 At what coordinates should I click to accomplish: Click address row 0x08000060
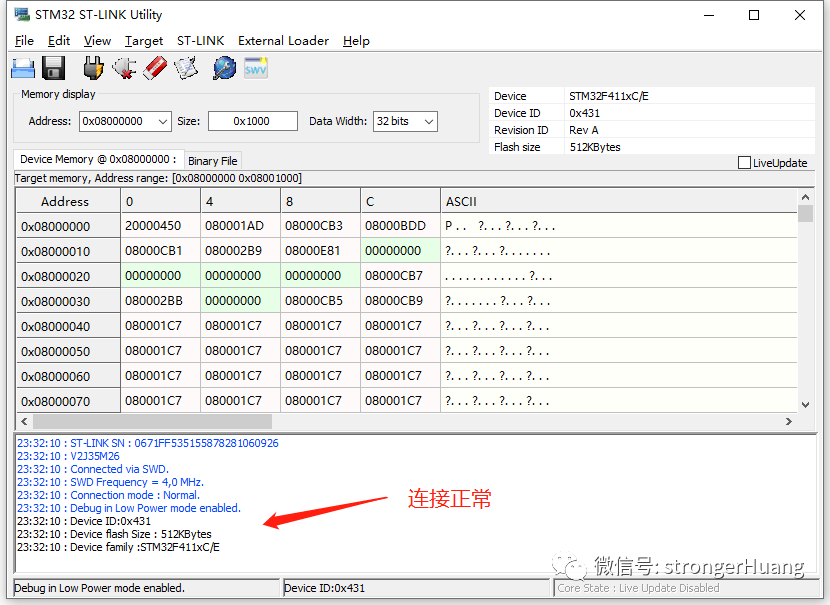68,376
